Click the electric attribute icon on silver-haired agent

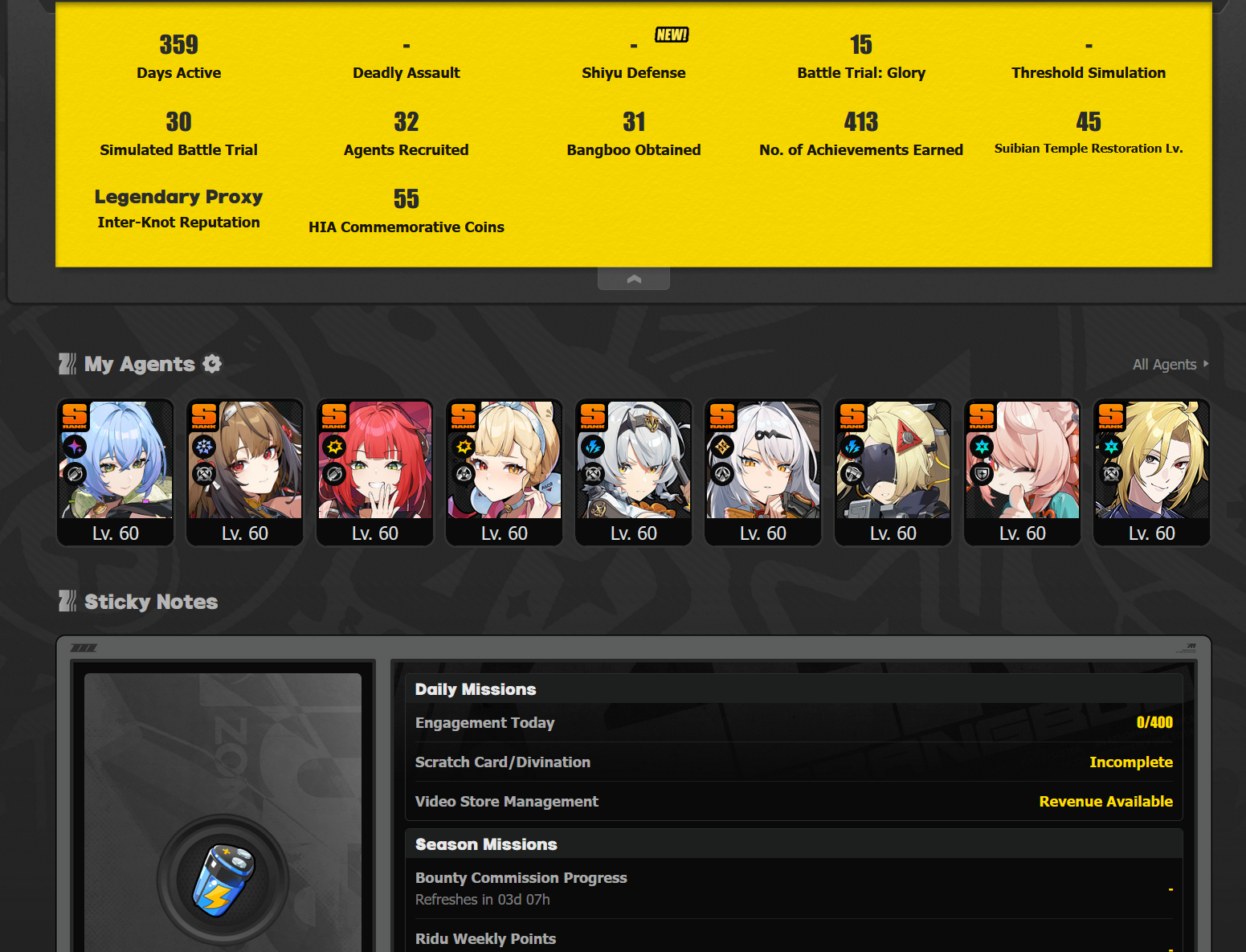pyautogui.click(x=593, y=447)
